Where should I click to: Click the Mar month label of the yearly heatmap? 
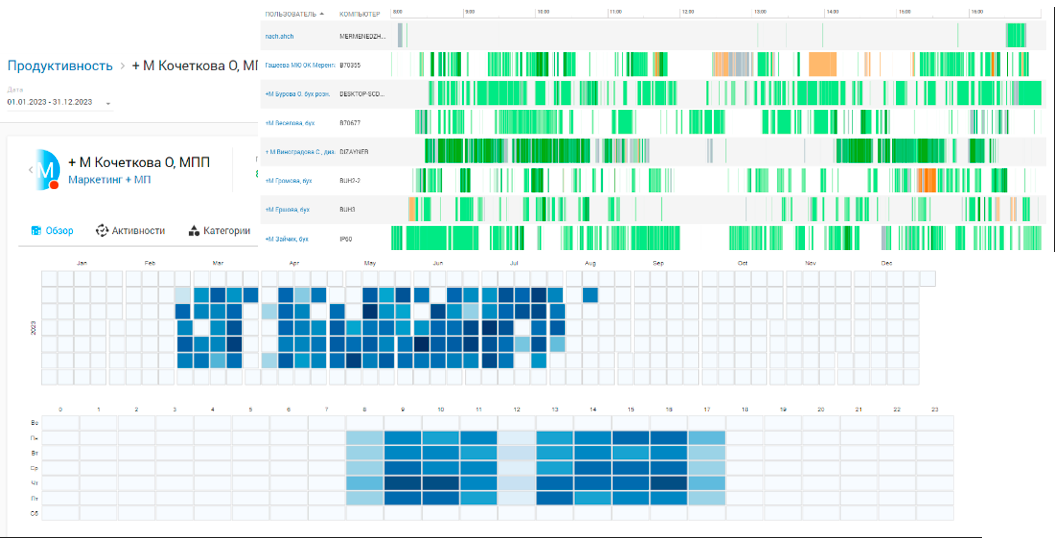pyautogui.click(x=218, y=263)
